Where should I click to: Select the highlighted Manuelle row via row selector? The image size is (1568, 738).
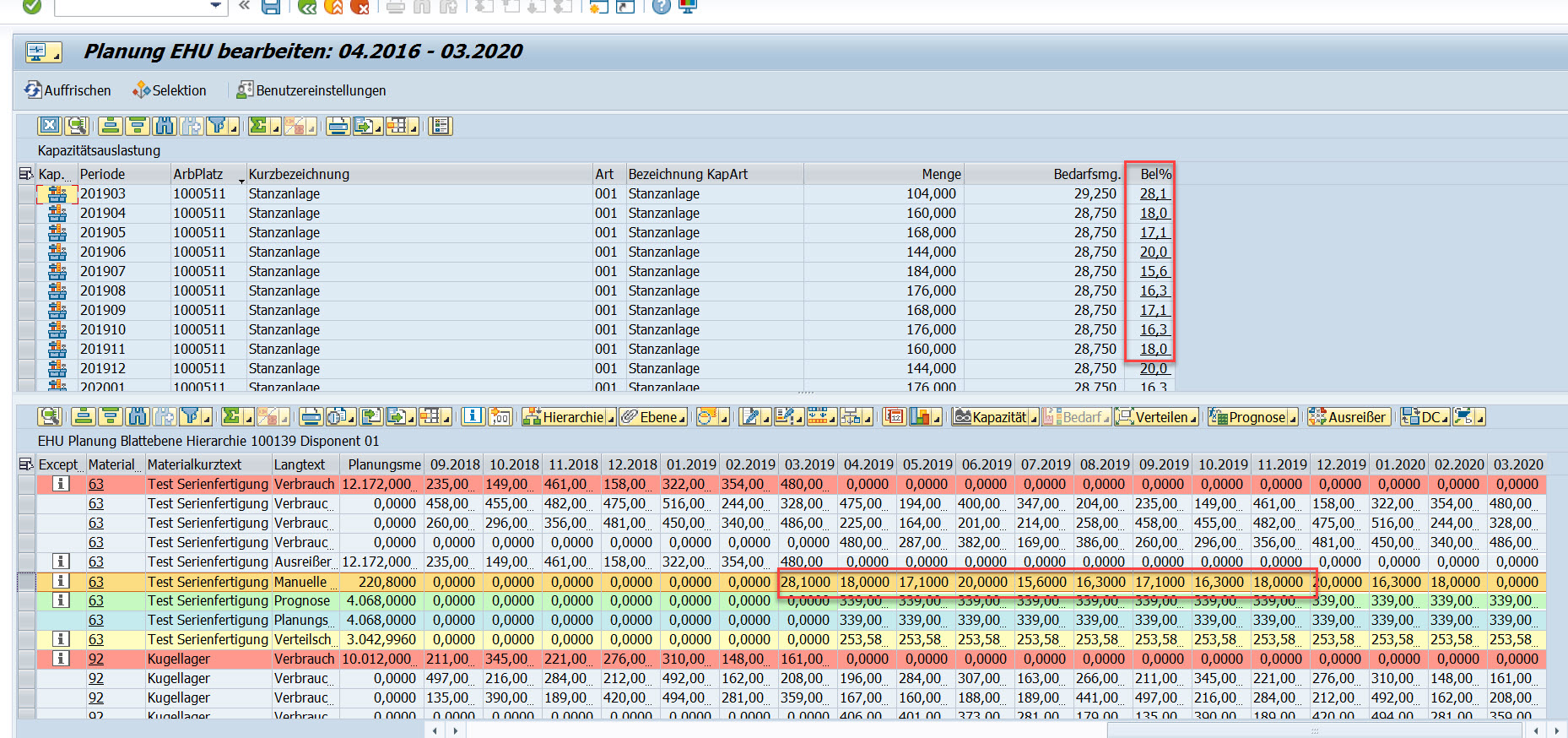[26, 582]
